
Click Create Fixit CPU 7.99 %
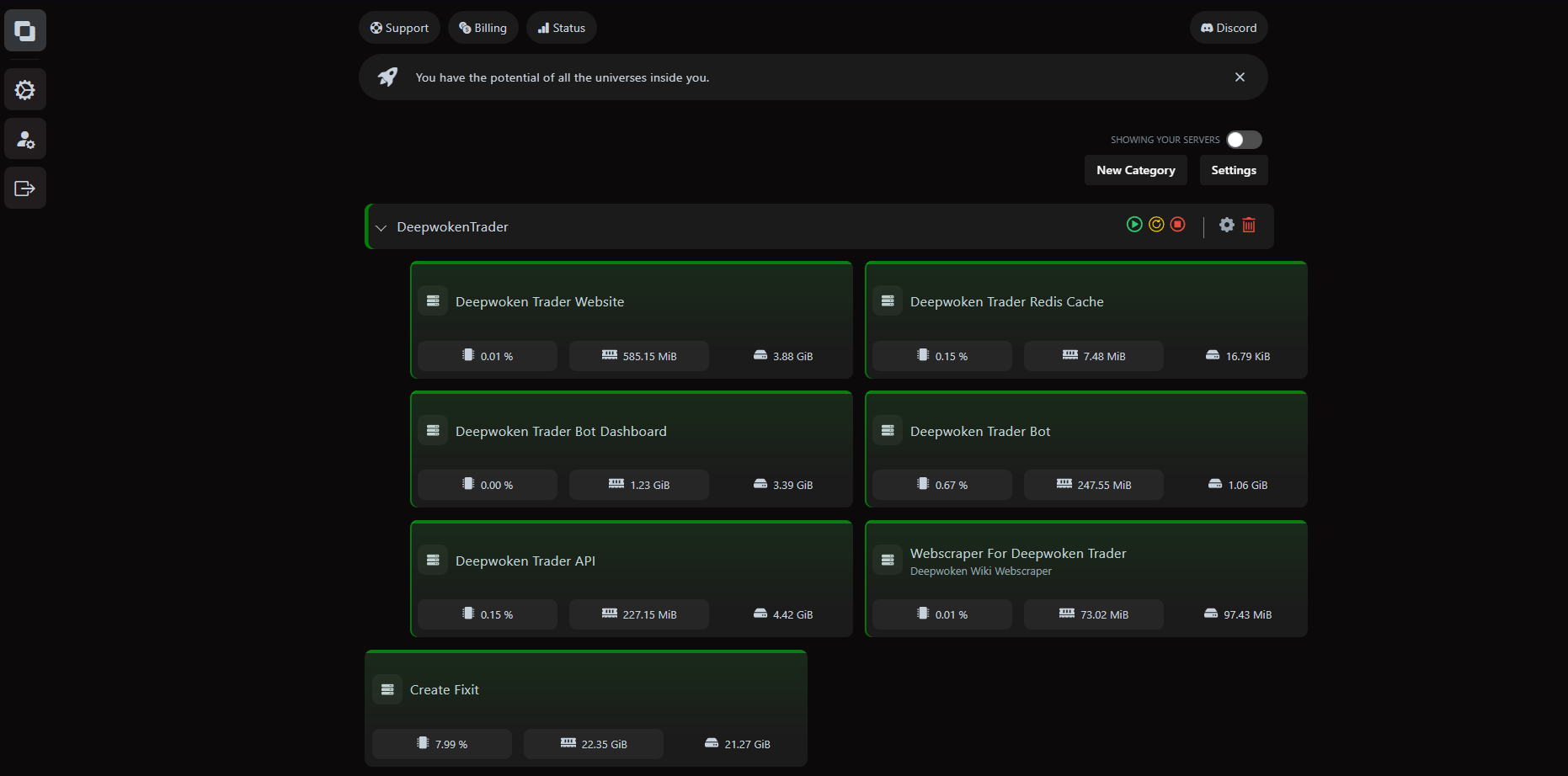tap(442, 744)
